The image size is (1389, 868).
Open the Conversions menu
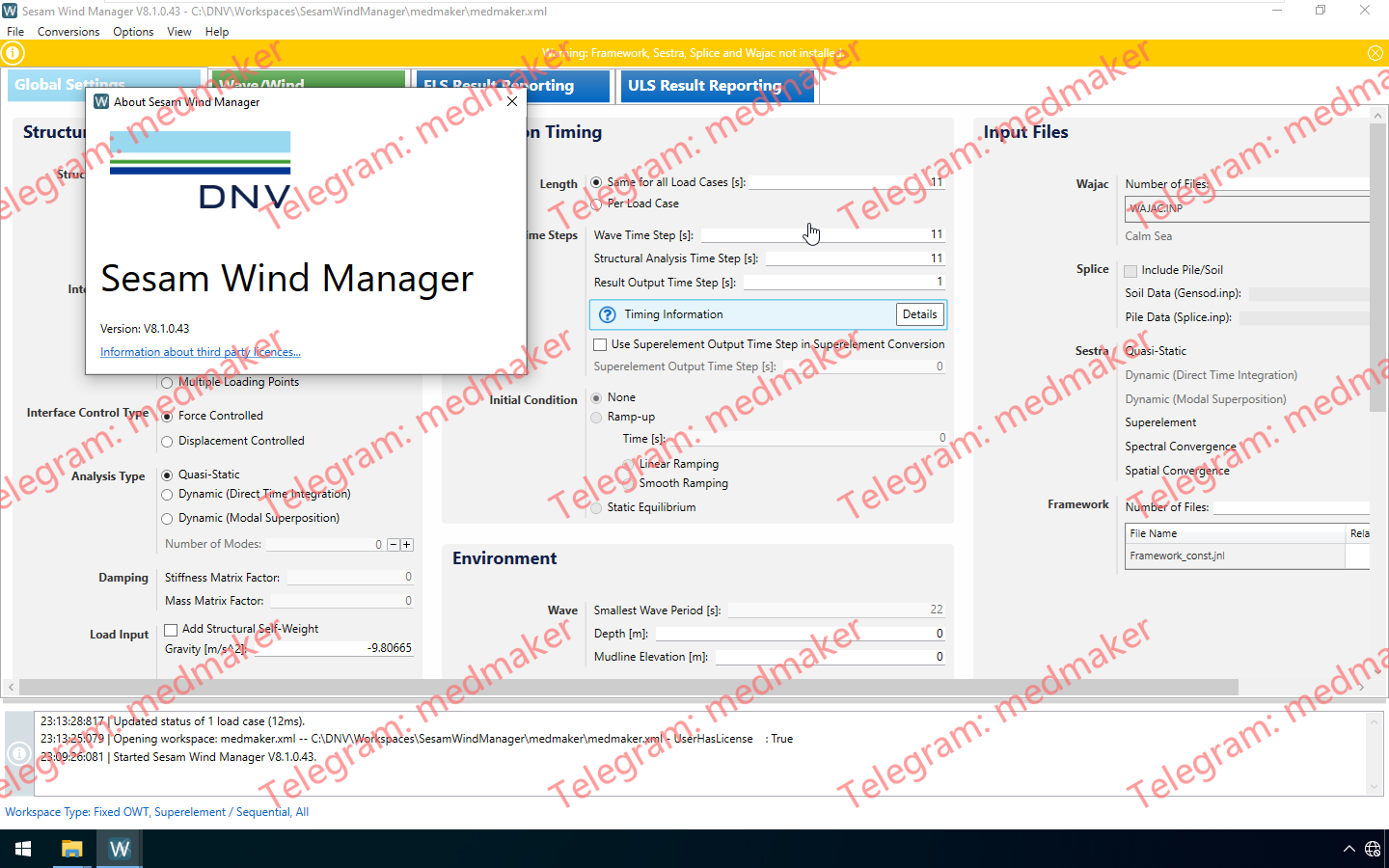click(x=68, y=32)
